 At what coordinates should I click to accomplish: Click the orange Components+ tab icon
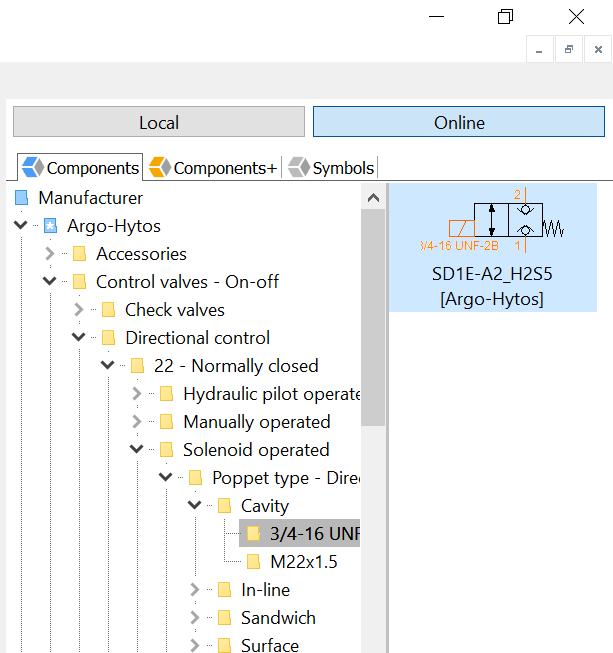[159, 167]
